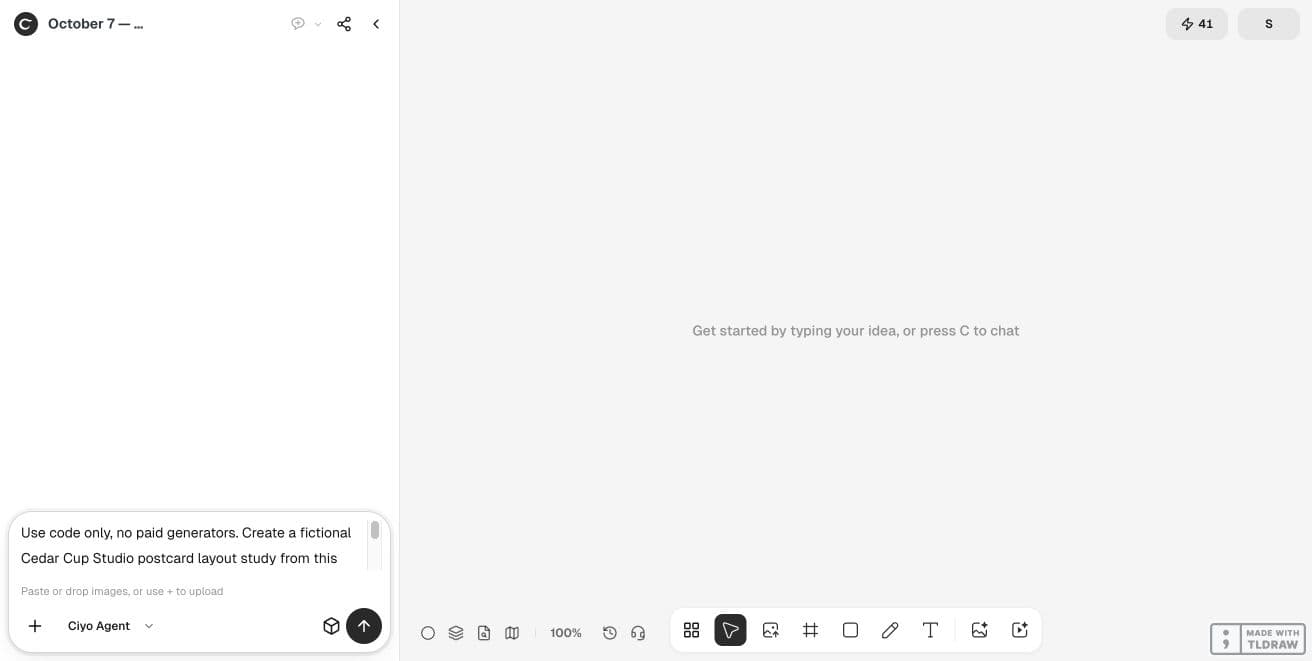Viewport: 1312px width, 661px height.
Task: Click the 3D cube icon in the chat box
Action: point(331,626)
